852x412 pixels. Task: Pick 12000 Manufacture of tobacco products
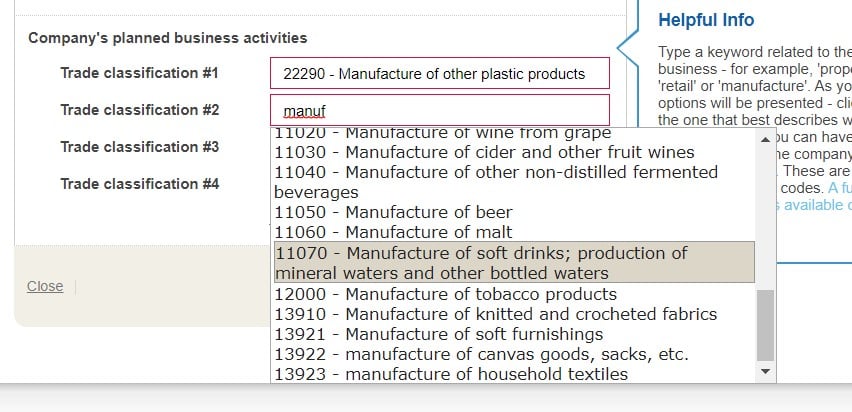445,294
